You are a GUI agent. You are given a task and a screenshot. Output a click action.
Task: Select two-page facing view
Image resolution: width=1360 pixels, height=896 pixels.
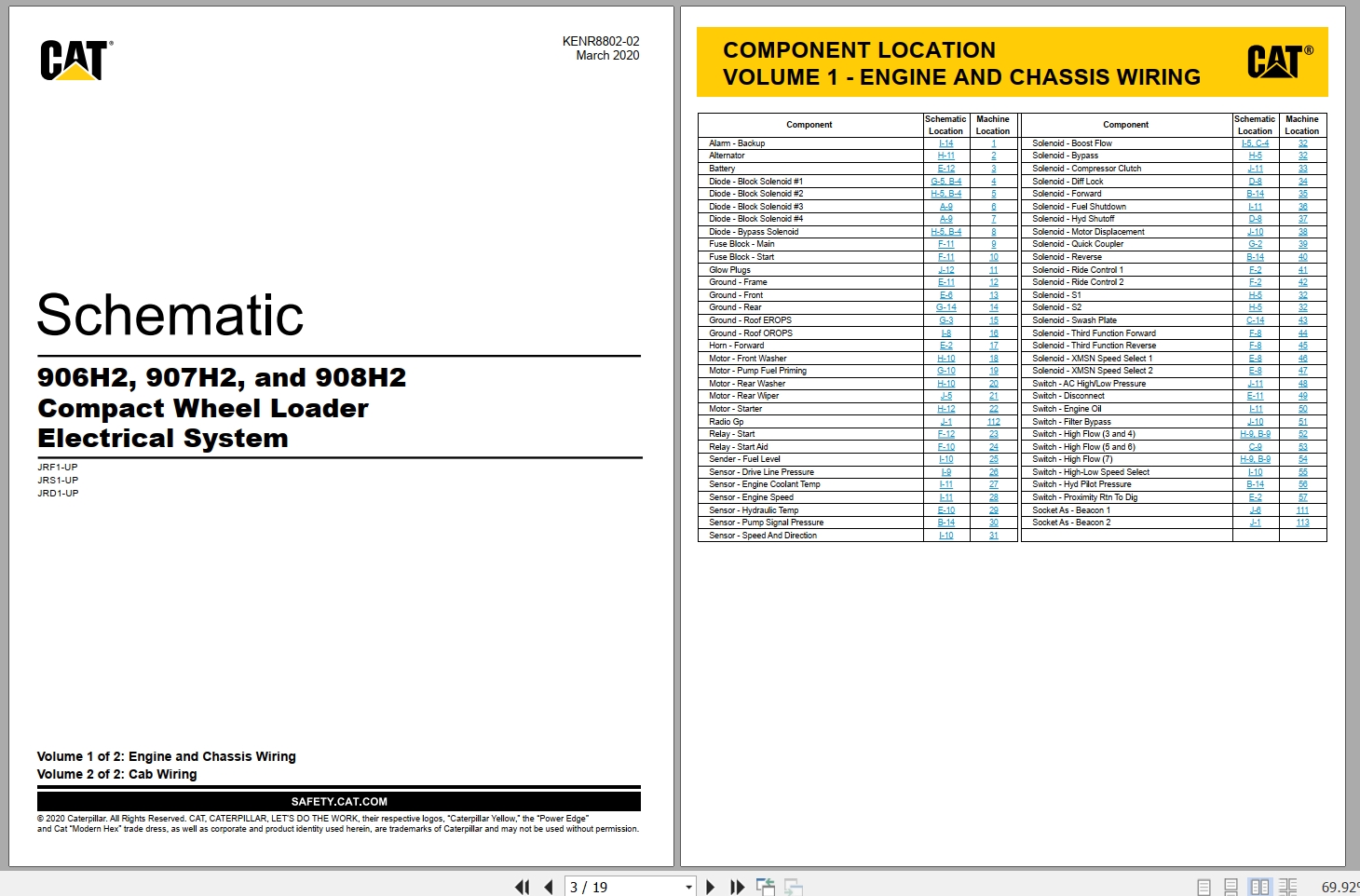pyautogui.click(x=1259, y=888)
